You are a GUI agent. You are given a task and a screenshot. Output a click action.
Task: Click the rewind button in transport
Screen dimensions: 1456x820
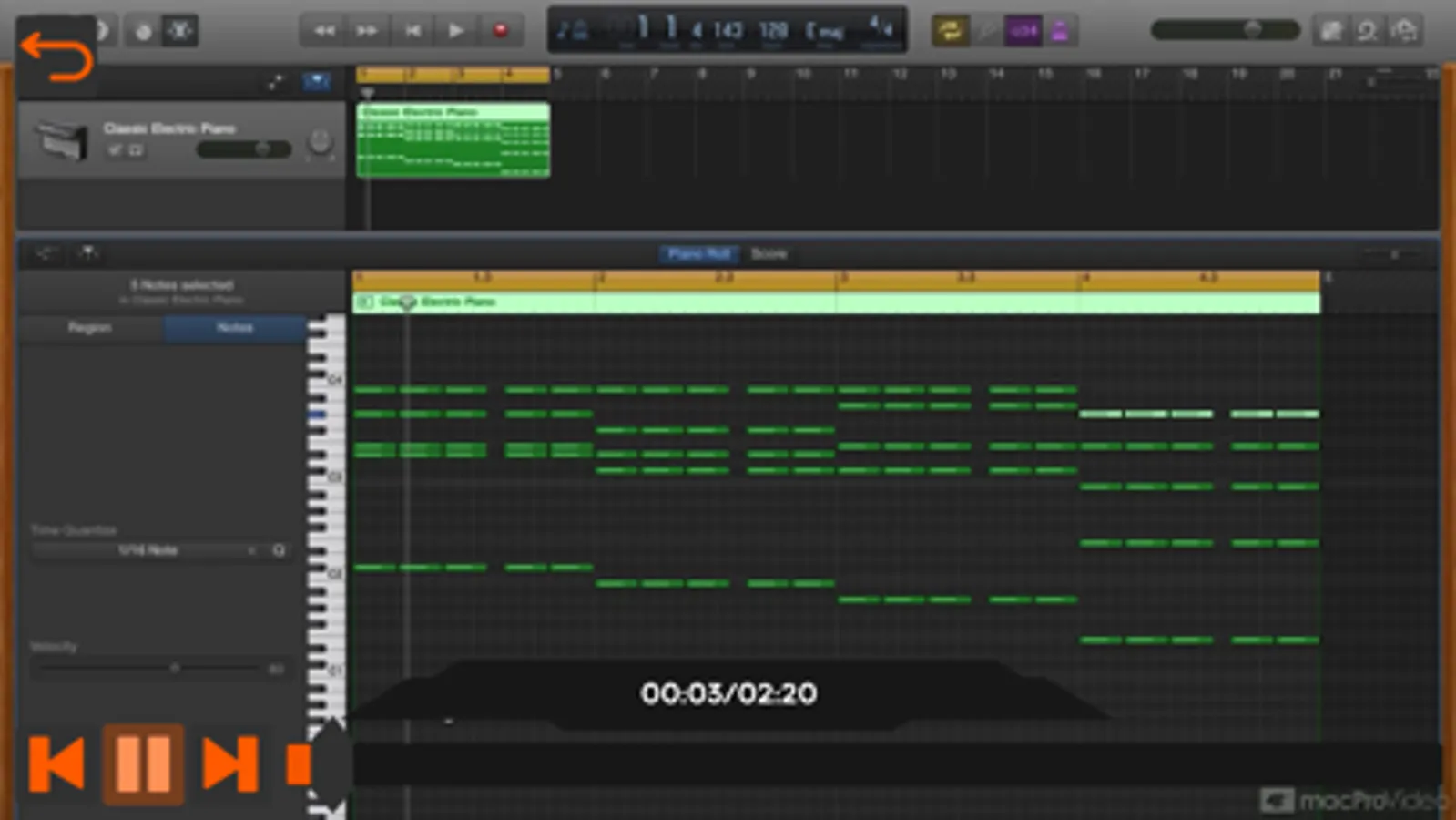pyautogui.click(x=323, y=31)
